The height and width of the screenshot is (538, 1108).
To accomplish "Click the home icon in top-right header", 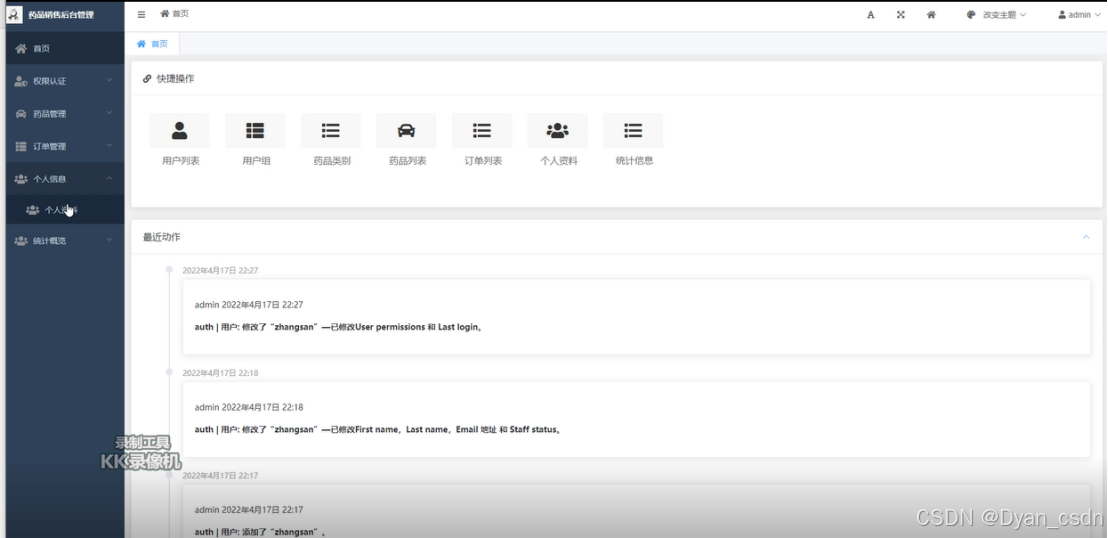I will pyautogui.click(x=931, y=15).
